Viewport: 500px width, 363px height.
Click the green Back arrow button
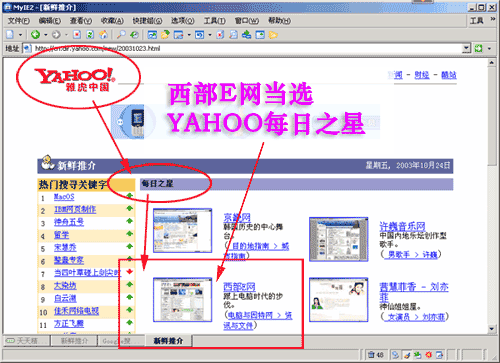pyautogui.click(x=35, y=34)
